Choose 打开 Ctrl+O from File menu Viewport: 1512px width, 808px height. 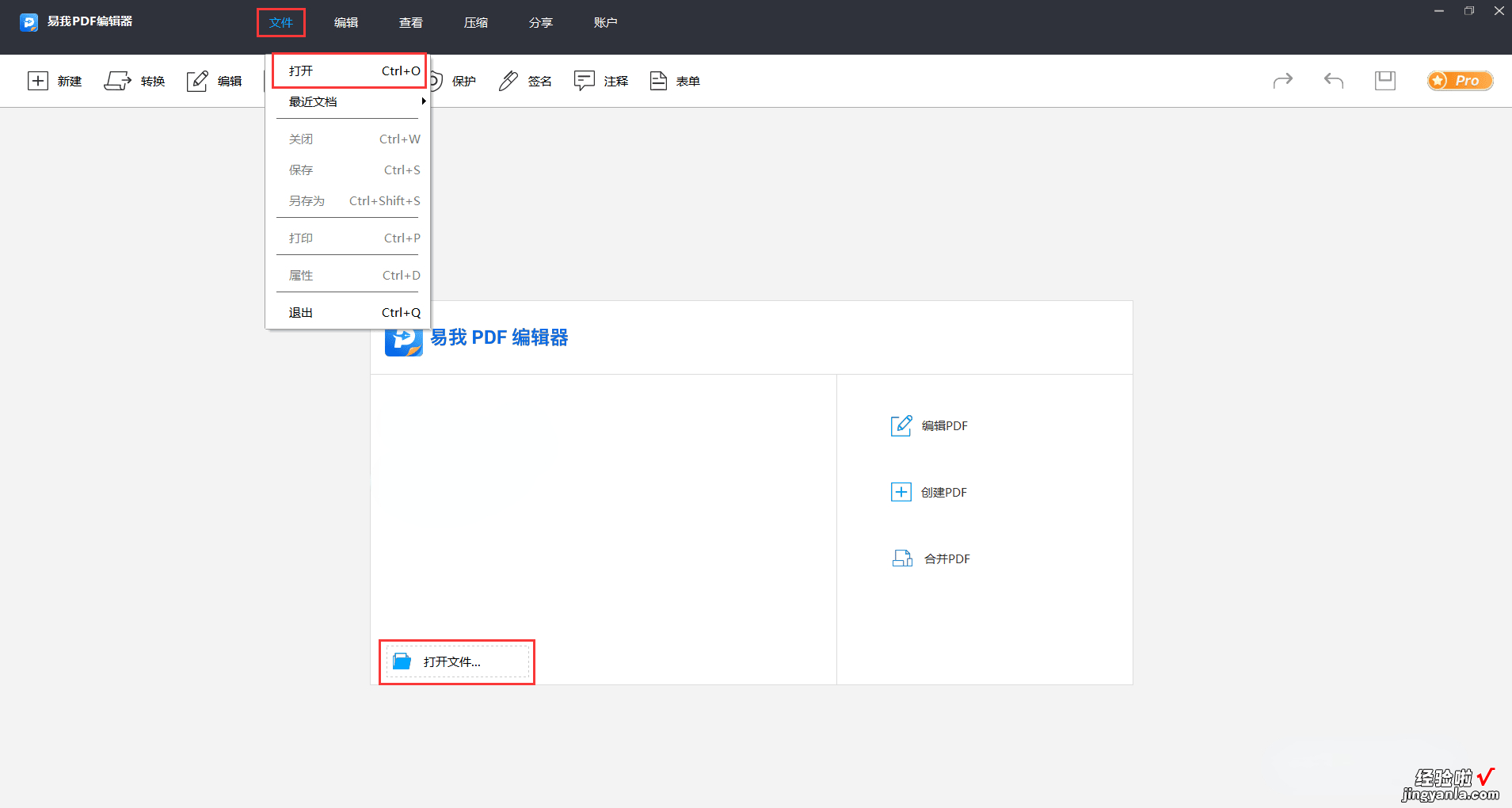349,71
